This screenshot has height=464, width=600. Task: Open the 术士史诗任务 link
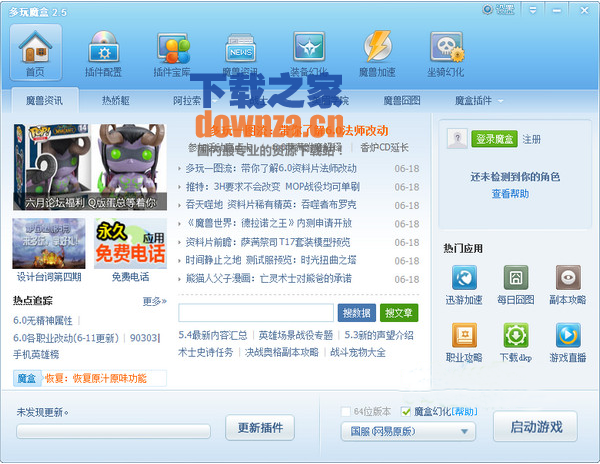pyautogui.click(x=205, y=353)
